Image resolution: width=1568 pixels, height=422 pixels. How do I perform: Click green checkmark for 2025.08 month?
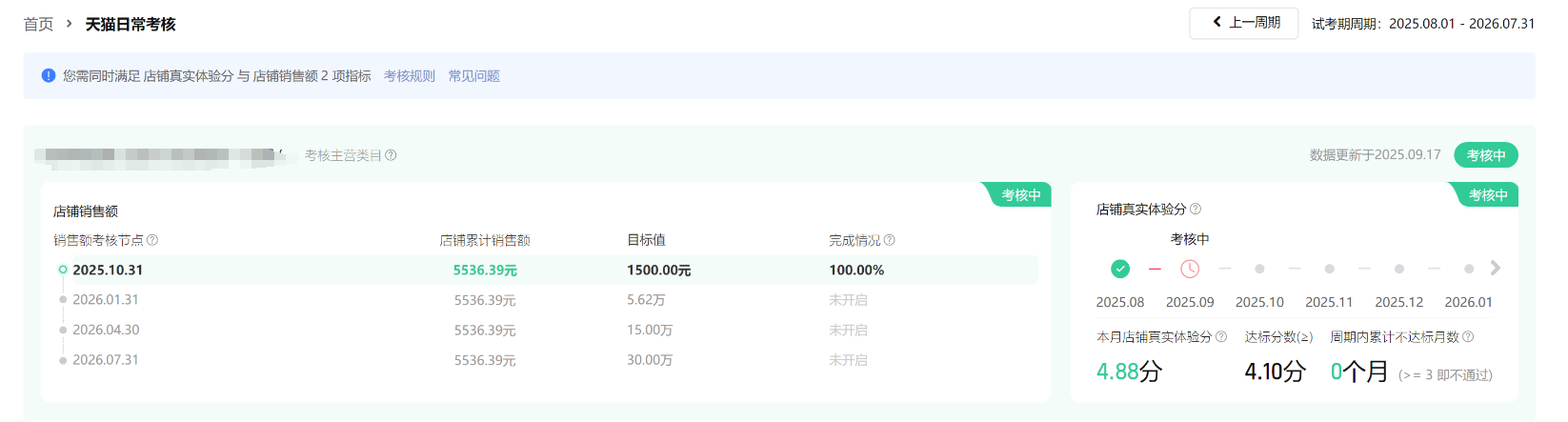click(x=1120, y=269)
